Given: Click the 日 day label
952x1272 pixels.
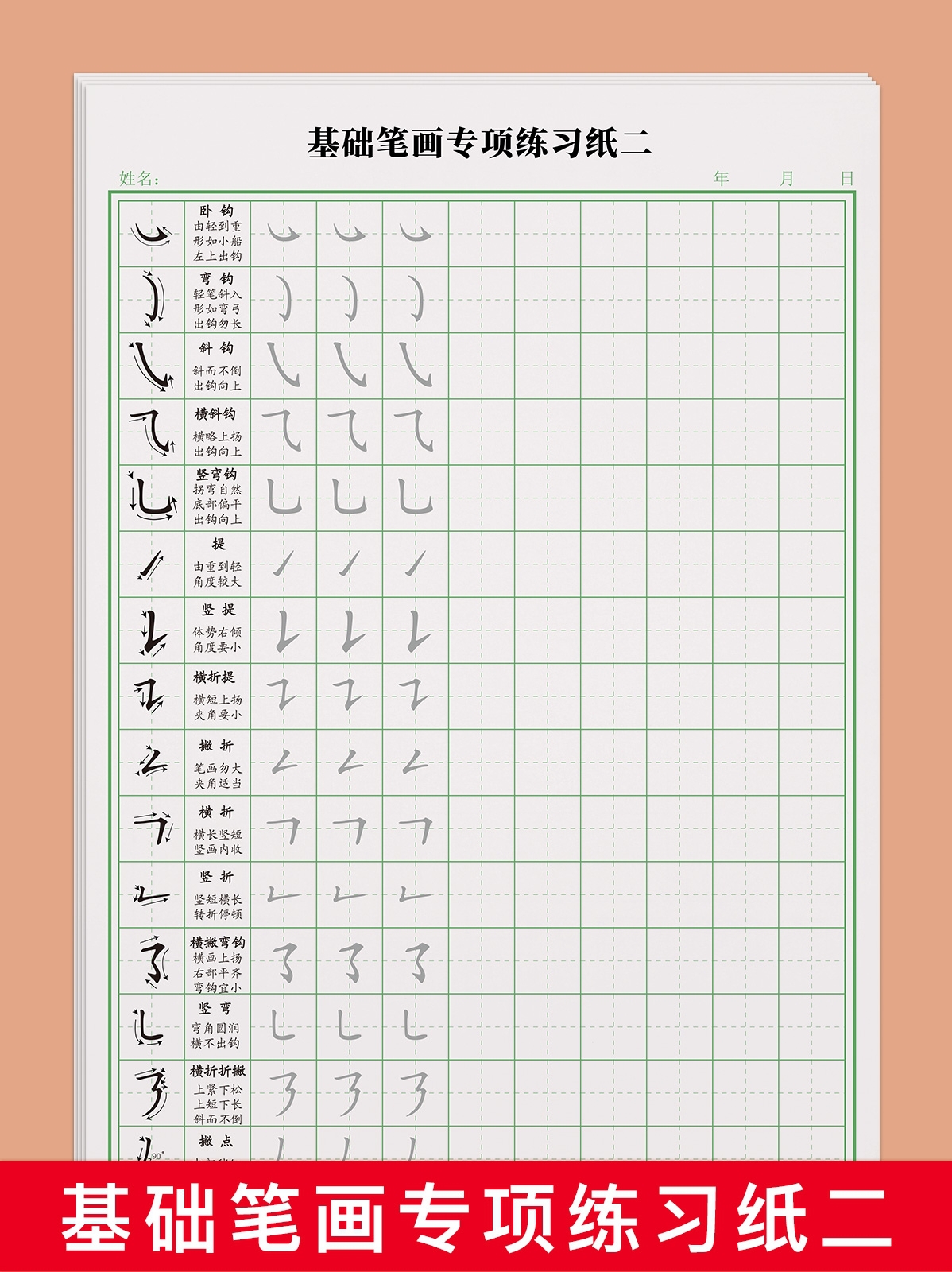Looking at the screenshot, I should click(x=847, y=178).
